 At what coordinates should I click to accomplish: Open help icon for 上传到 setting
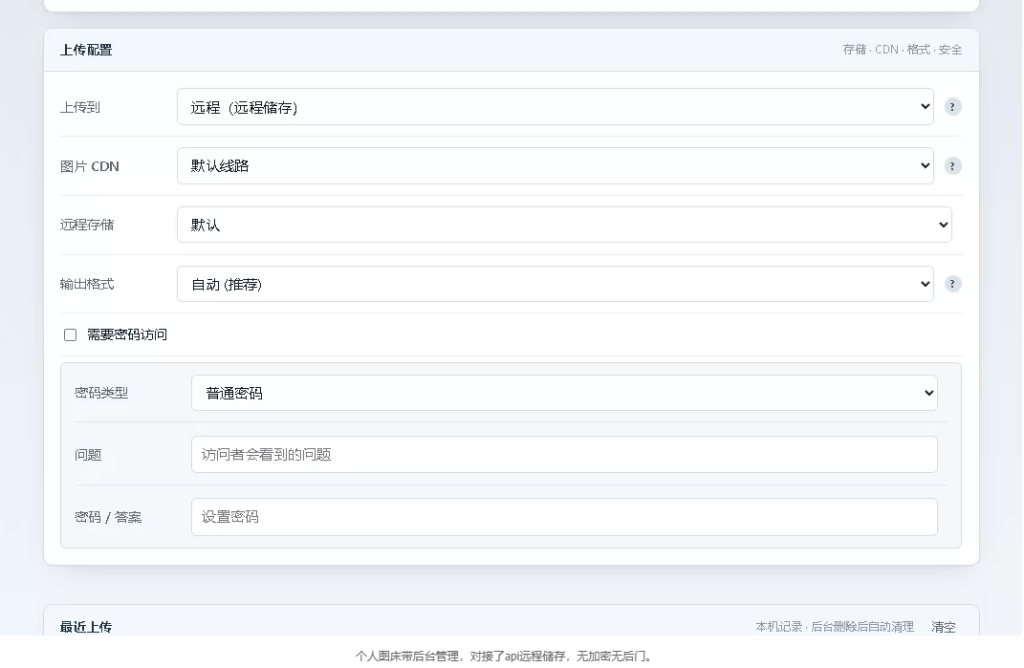(952, 107)
